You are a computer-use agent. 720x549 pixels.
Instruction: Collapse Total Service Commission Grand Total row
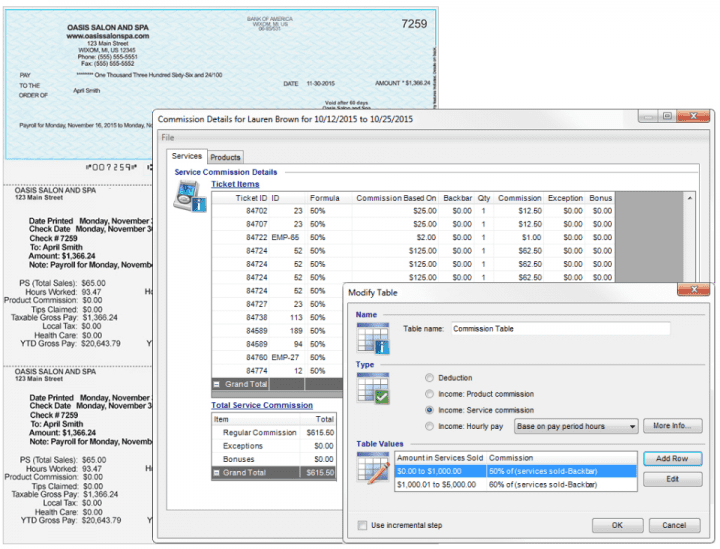coord(217,472)
